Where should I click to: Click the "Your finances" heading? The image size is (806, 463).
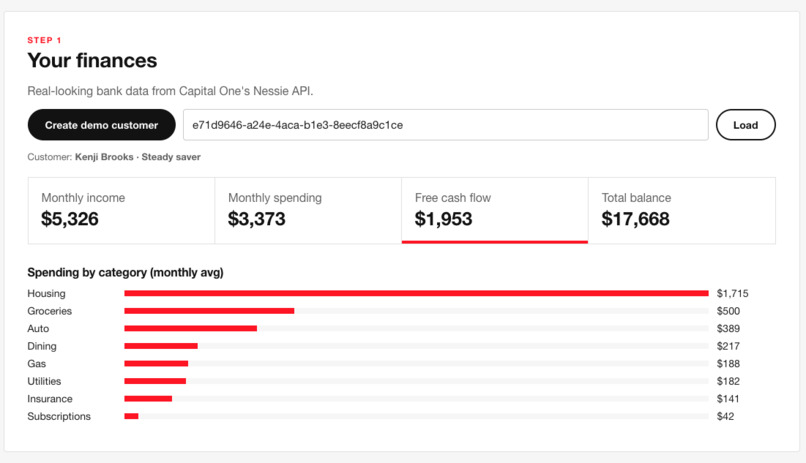point(92,61)
